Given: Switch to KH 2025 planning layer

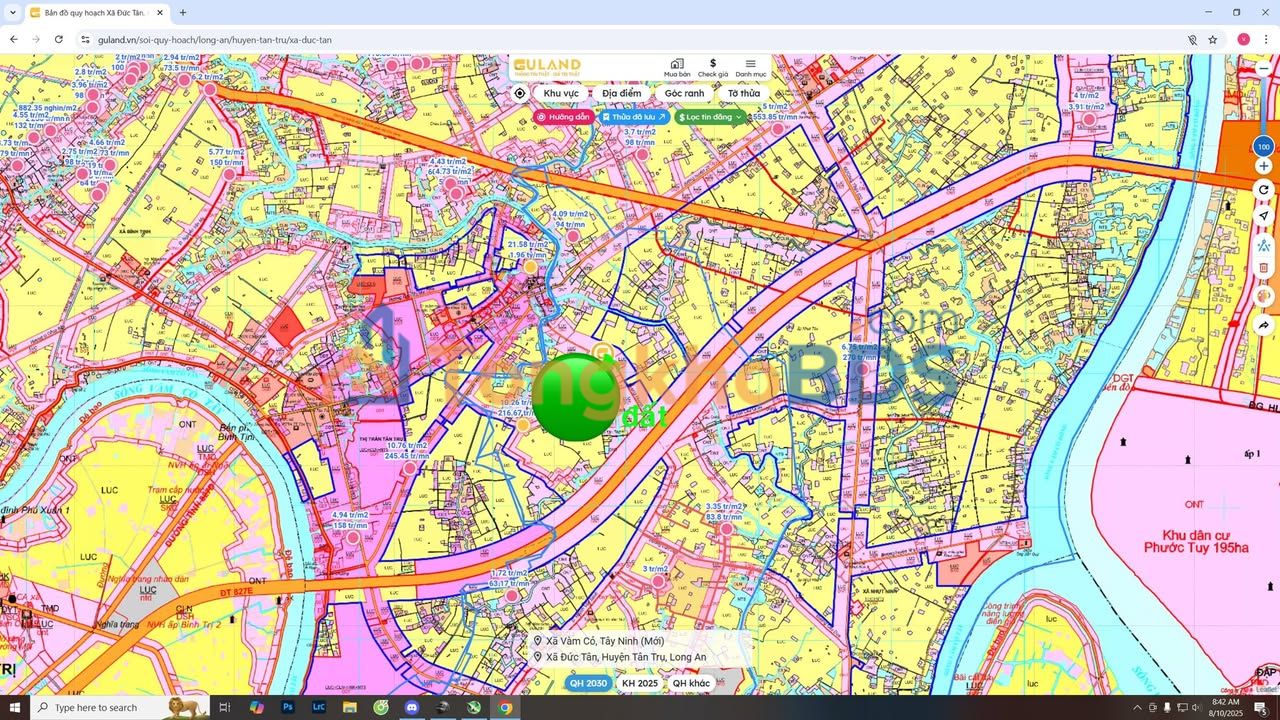Looking at the screenshot, I should [x=640, y=683].
